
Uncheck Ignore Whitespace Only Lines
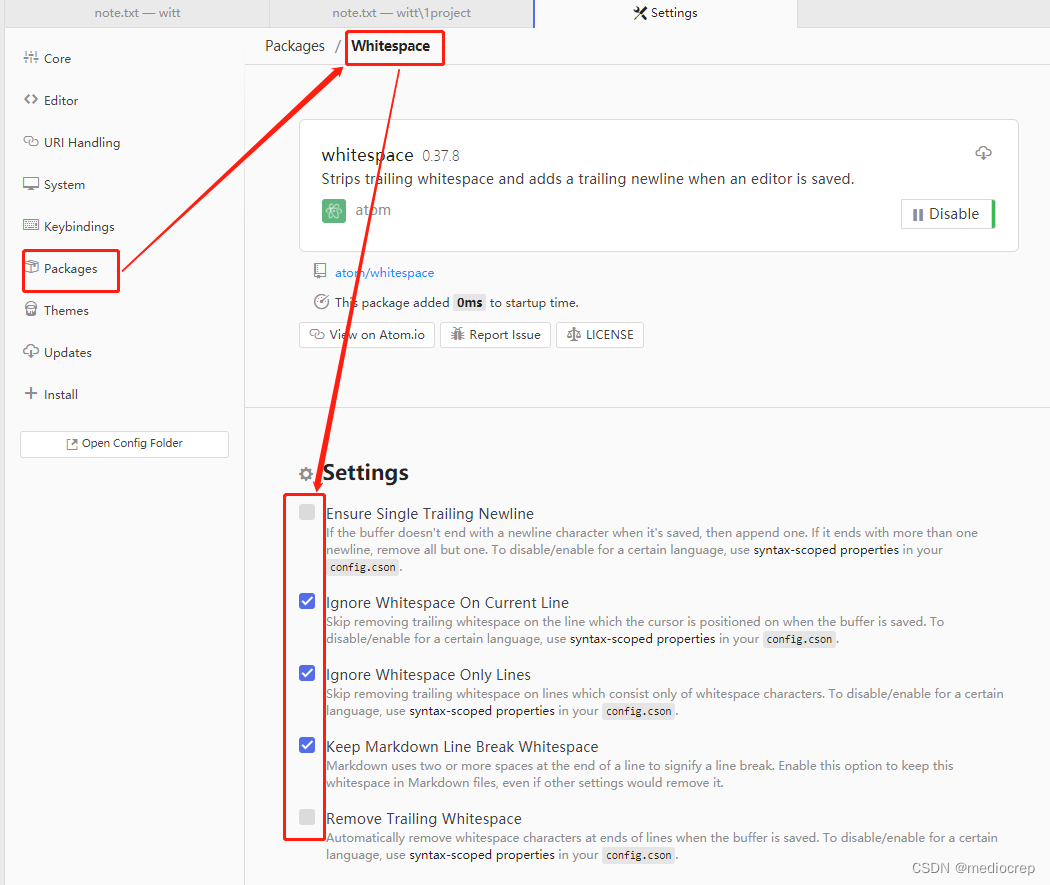[x=307, y=673]
